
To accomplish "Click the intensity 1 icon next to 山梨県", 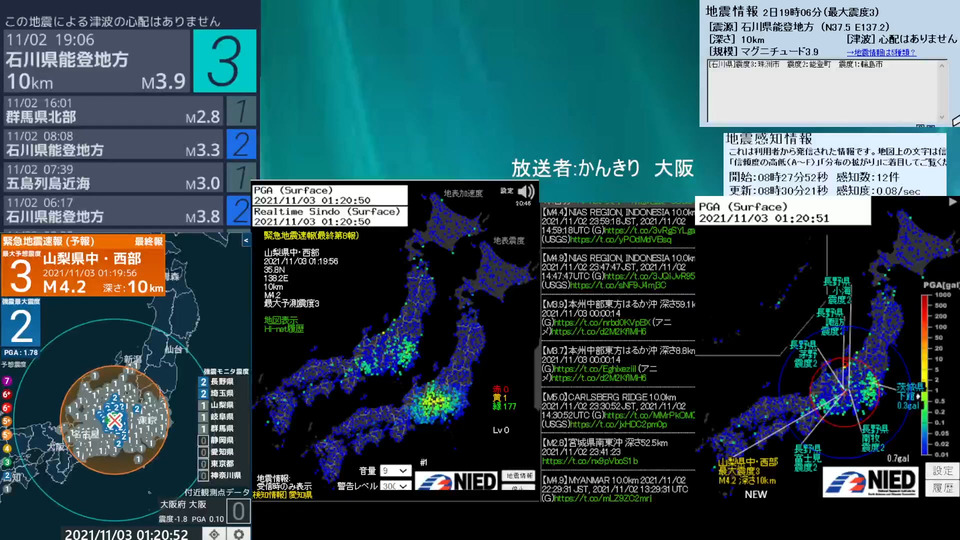I will point(203,405).
